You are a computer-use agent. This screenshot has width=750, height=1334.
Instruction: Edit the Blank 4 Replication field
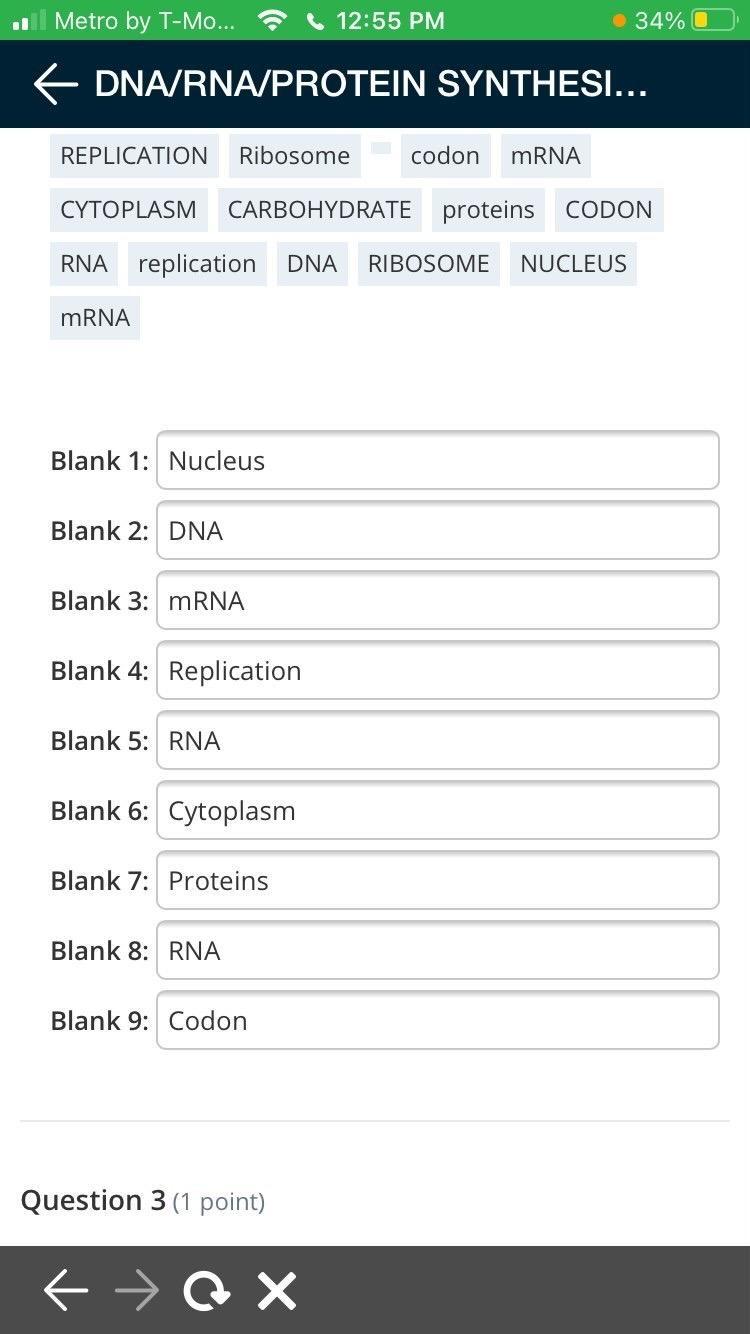coord(437,671)
